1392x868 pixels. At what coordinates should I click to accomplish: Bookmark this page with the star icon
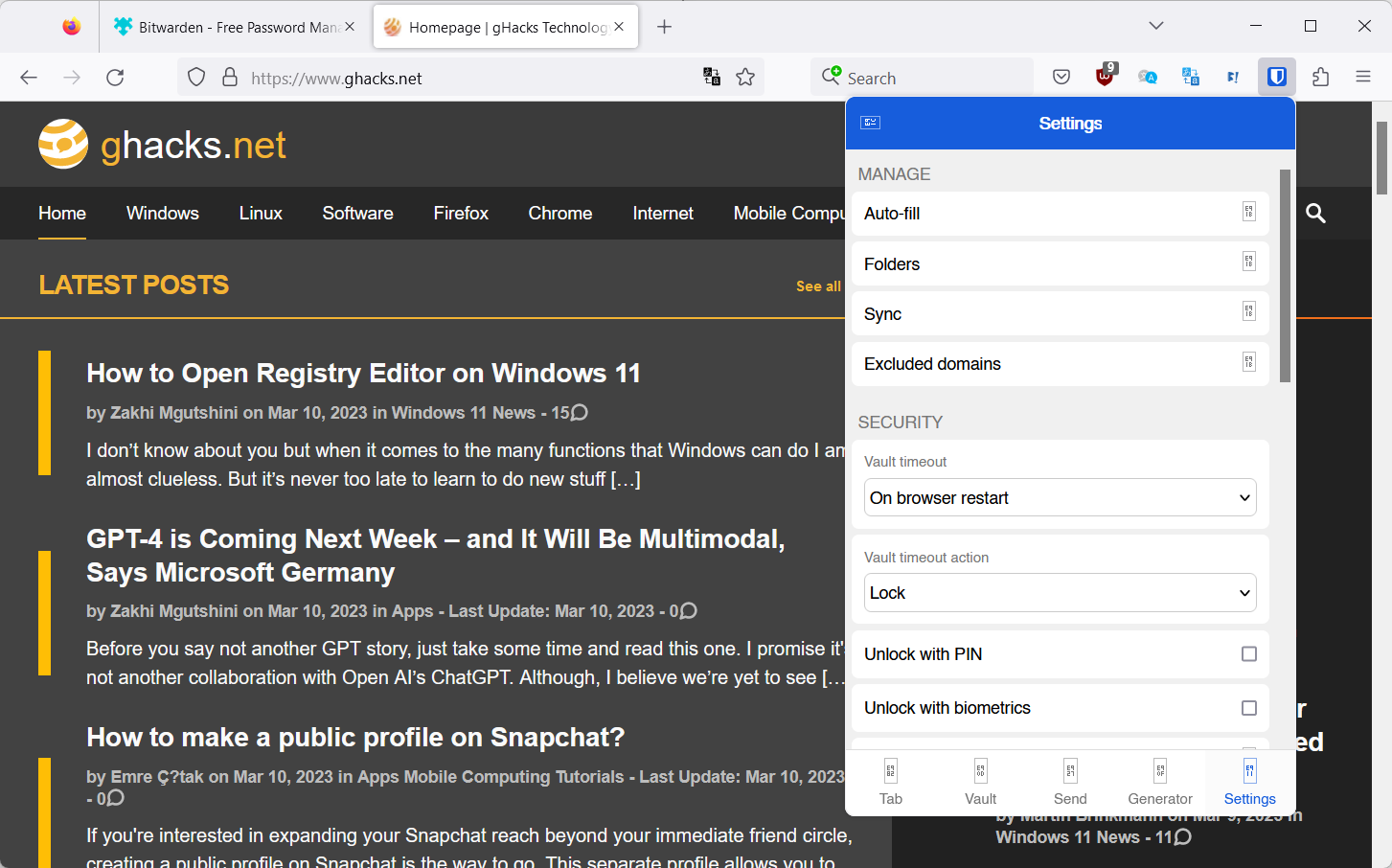(745, 78)
